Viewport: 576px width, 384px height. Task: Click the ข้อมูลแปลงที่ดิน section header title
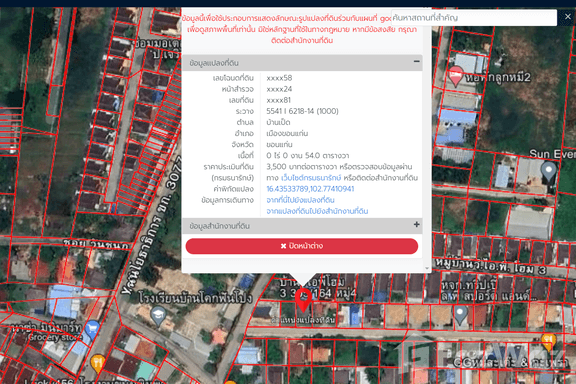click(x=214, y=63)
